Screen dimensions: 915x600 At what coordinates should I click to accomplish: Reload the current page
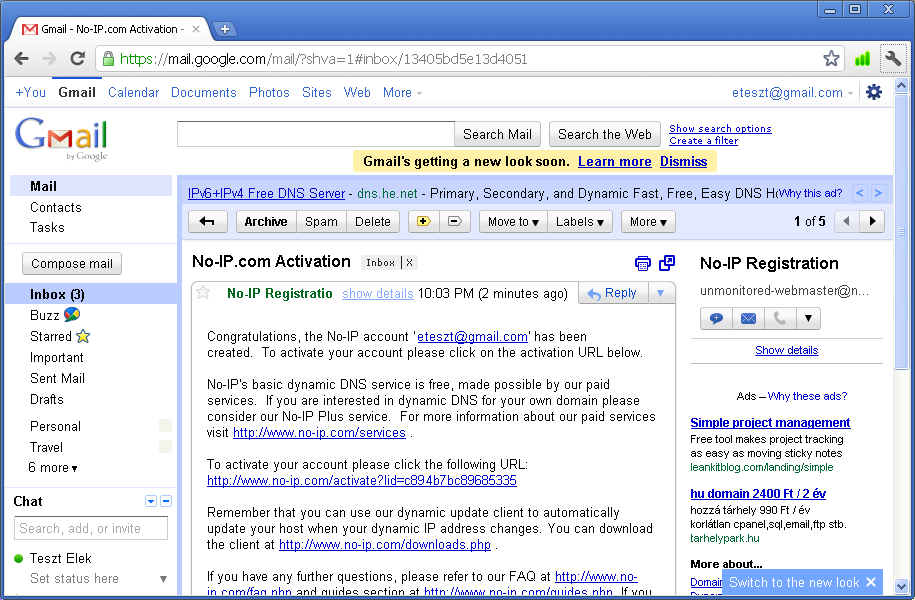tap(77, 58)
